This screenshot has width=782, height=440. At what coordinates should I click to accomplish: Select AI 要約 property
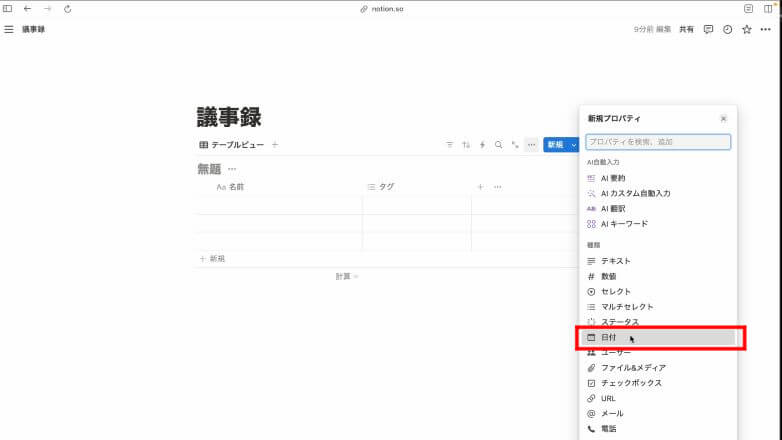[658, 178]
